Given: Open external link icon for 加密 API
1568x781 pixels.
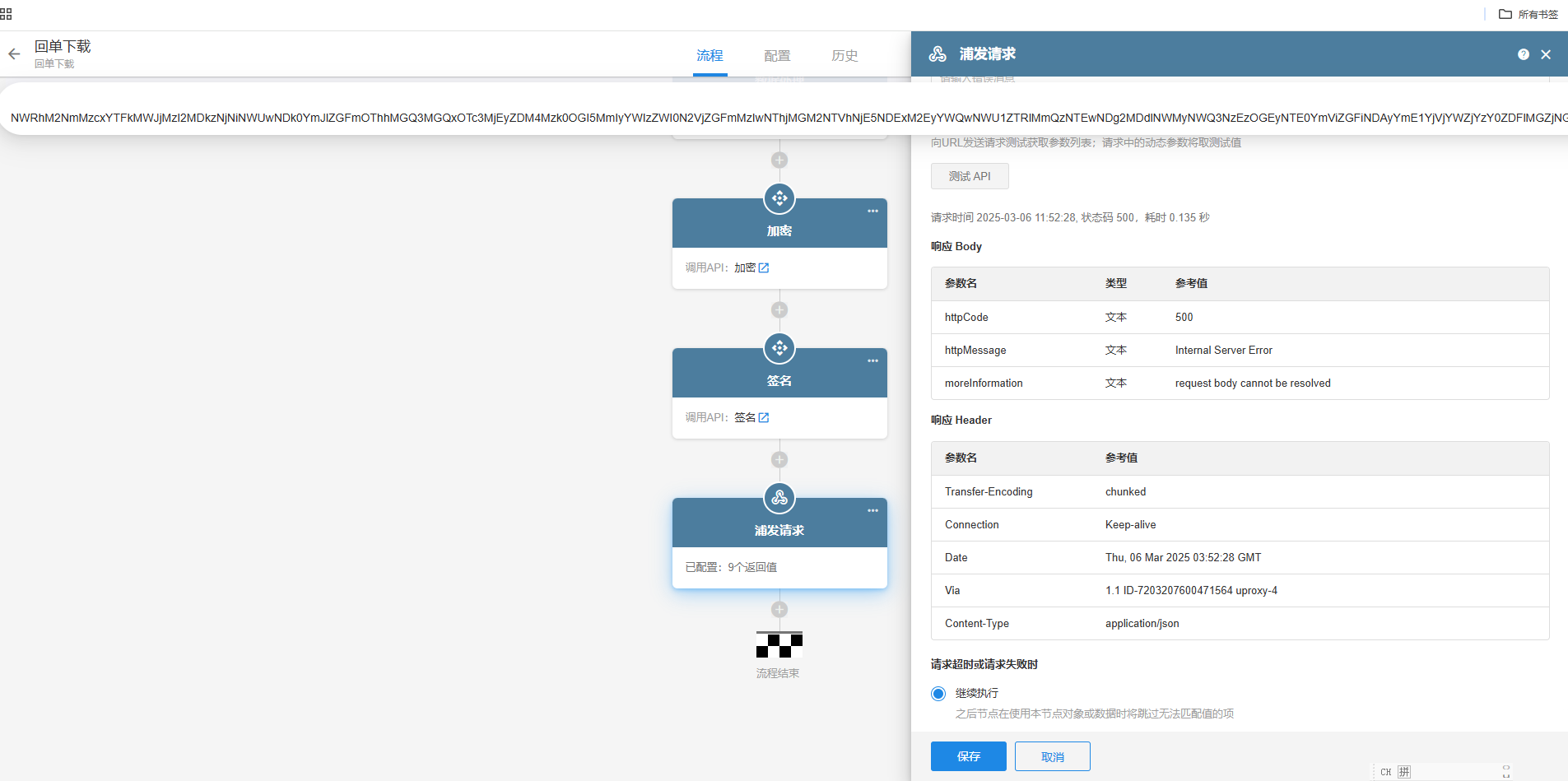Looking at the screenshot, I should click(x=764, y=267).
